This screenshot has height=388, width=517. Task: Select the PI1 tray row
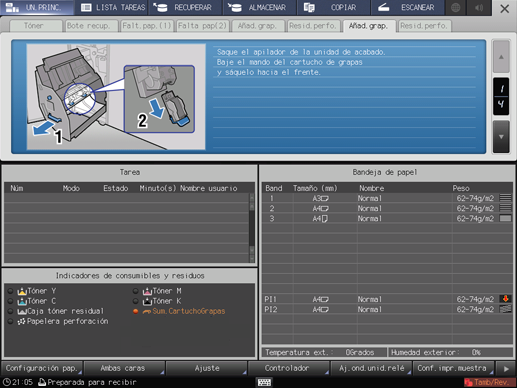[387, 299]
